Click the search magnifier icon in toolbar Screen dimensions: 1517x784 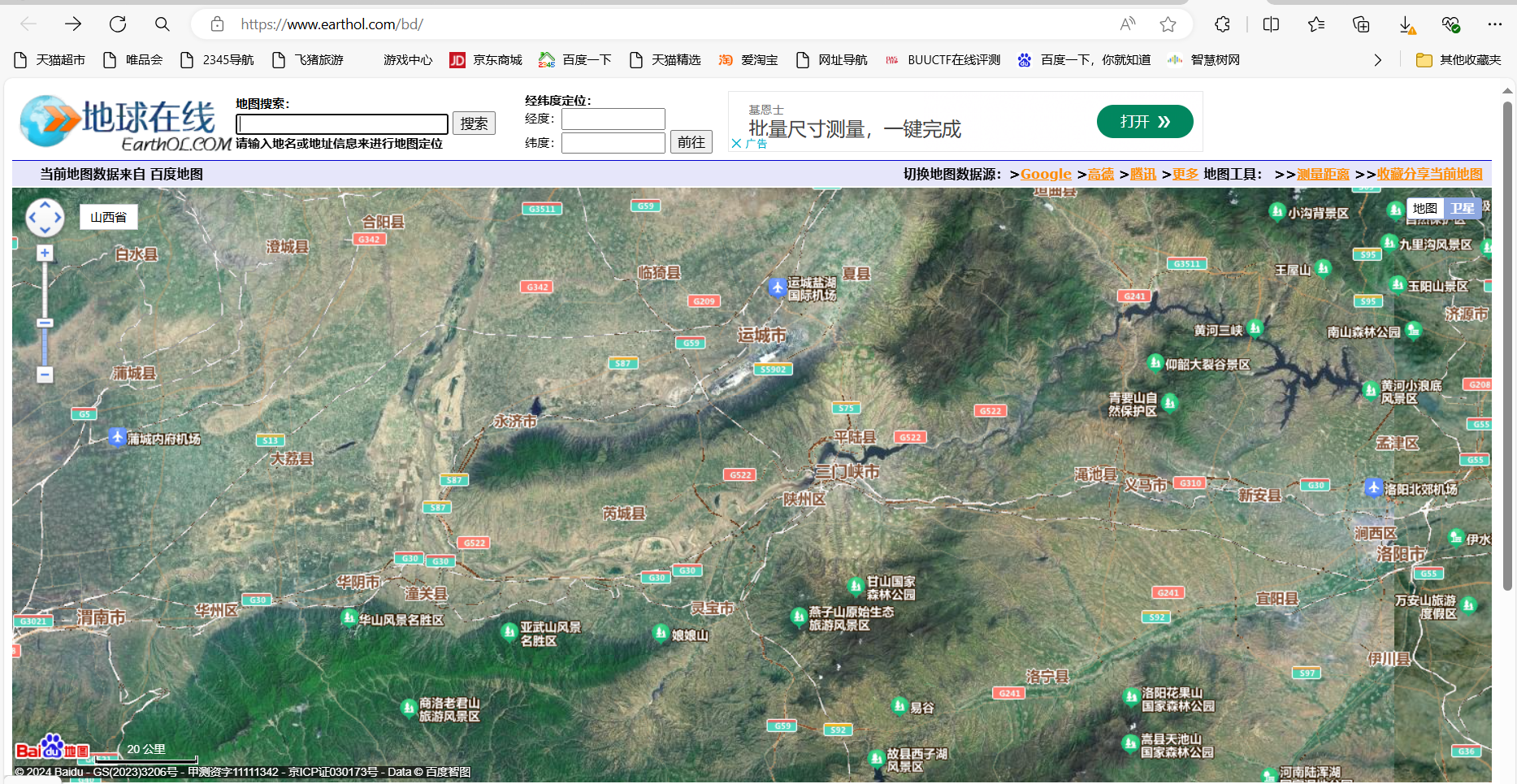[163, 24]
